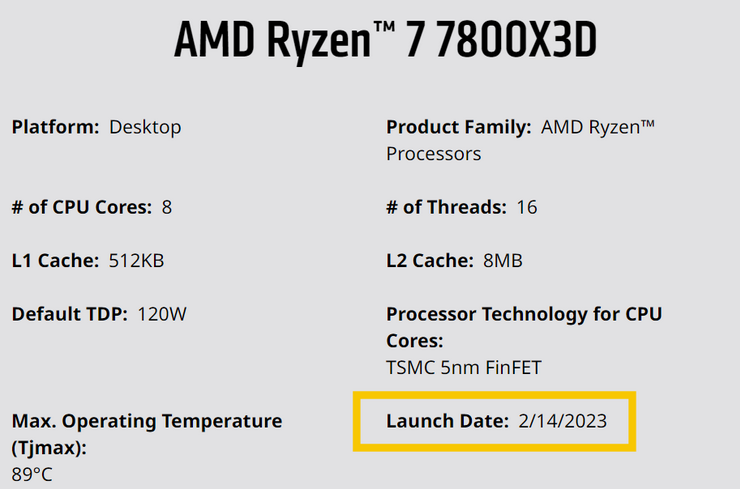Click the Platform label
Screen dimensions: 740x489
tap(55, 127)
